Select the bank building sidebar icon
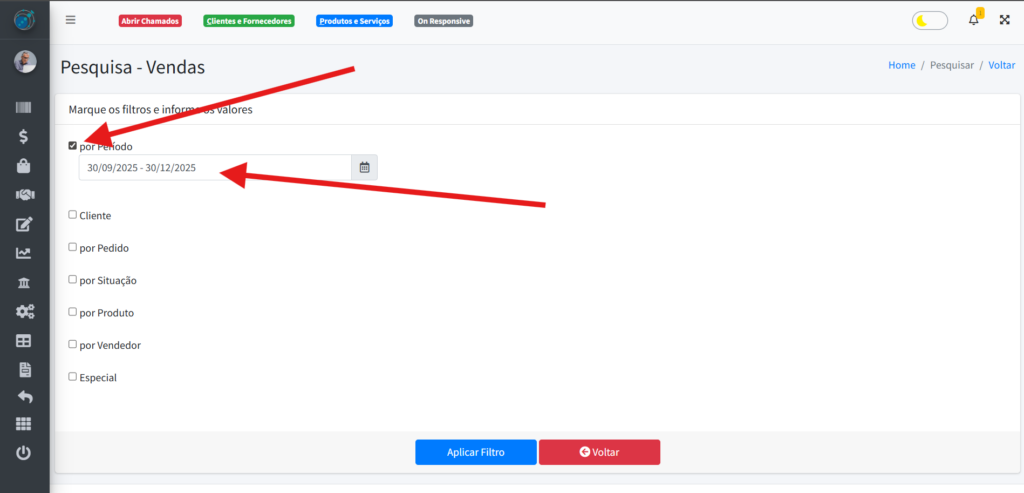Viewport: 1024px width, 493px height. click(x=24, y=282)
